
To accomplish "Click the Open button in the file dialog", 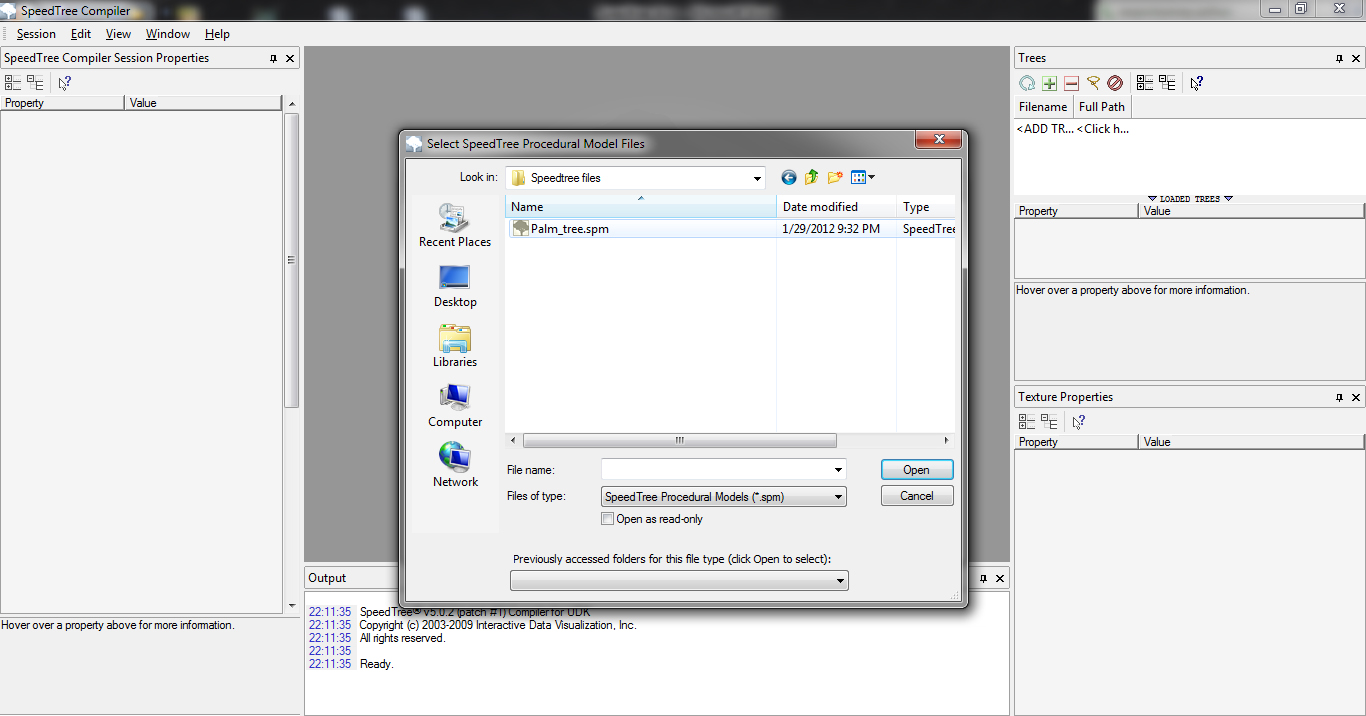I will (x=917, y=470).
